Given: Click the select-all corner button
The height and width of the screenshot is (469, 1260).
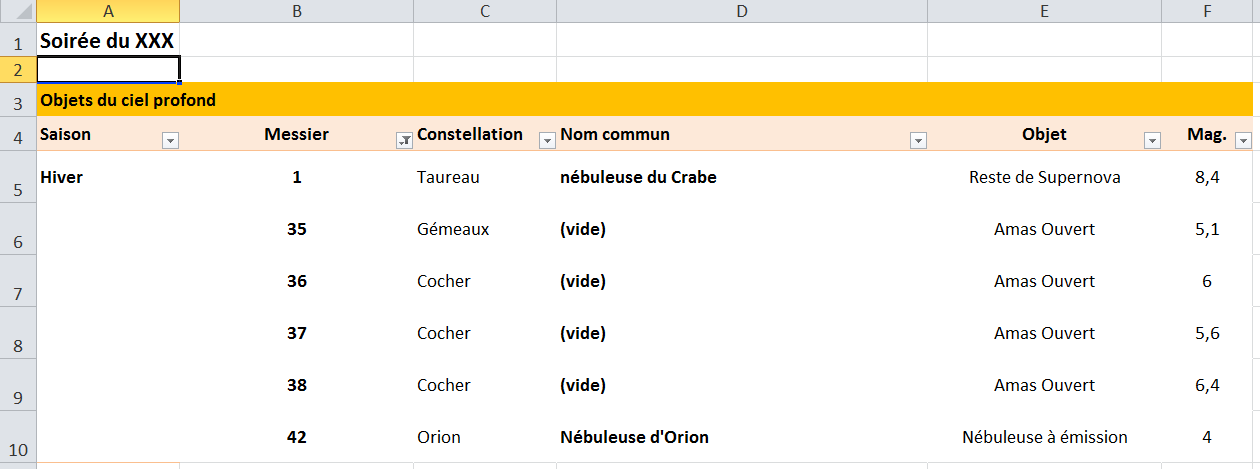Looking at the screenshot, I should coord(18,11).
